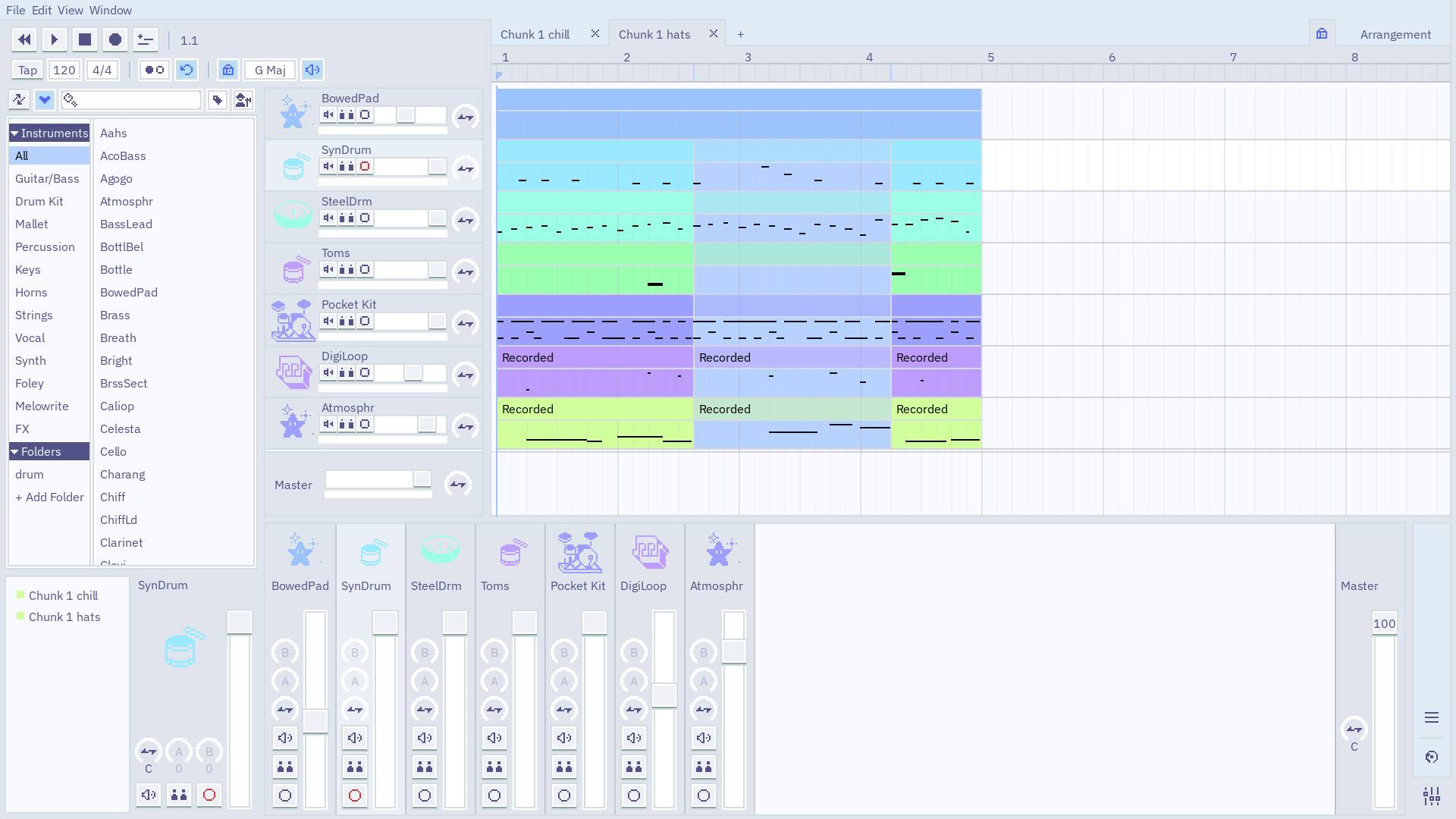The image size is (1456, 819).
Task: Click the lock icon next to Arrangement
Action: click(1322, 34)
